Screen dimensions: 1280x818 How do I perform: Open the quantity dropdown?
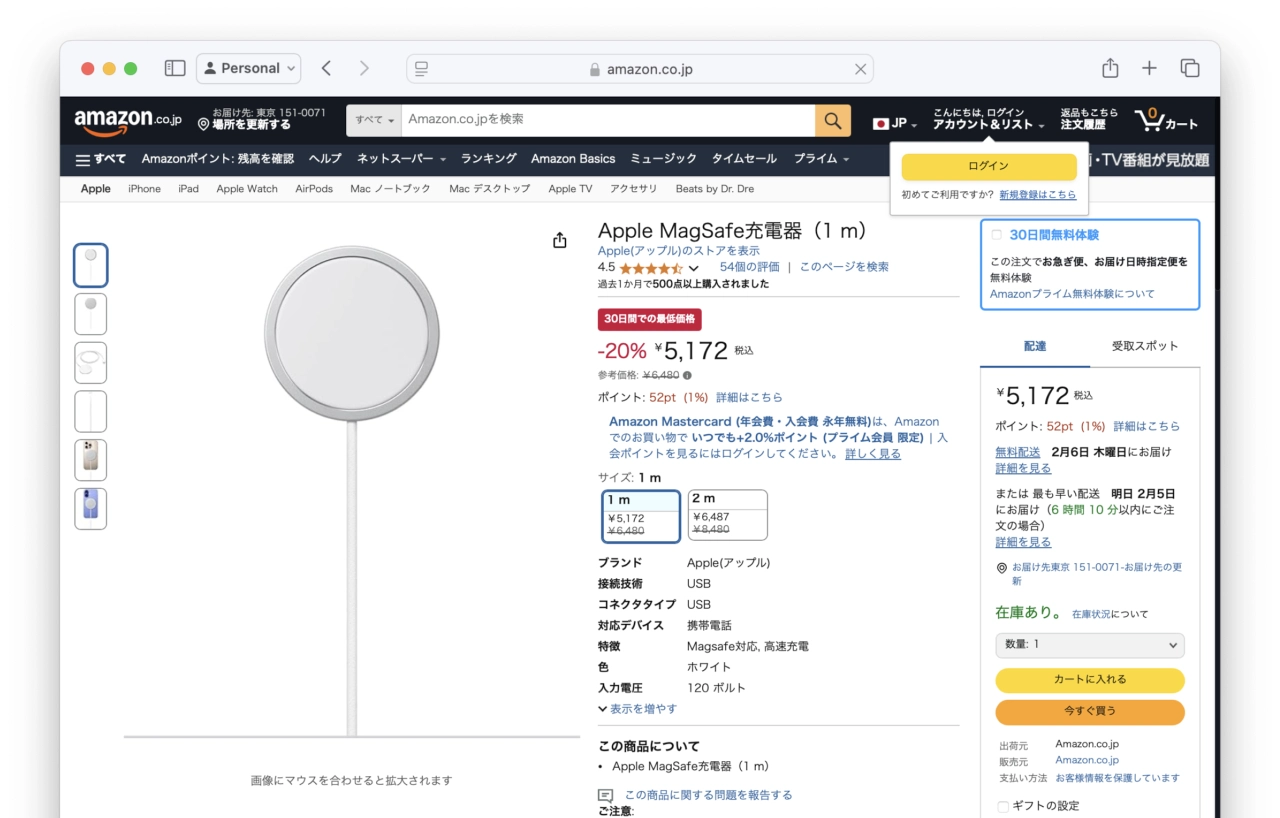pos(1089,645)
